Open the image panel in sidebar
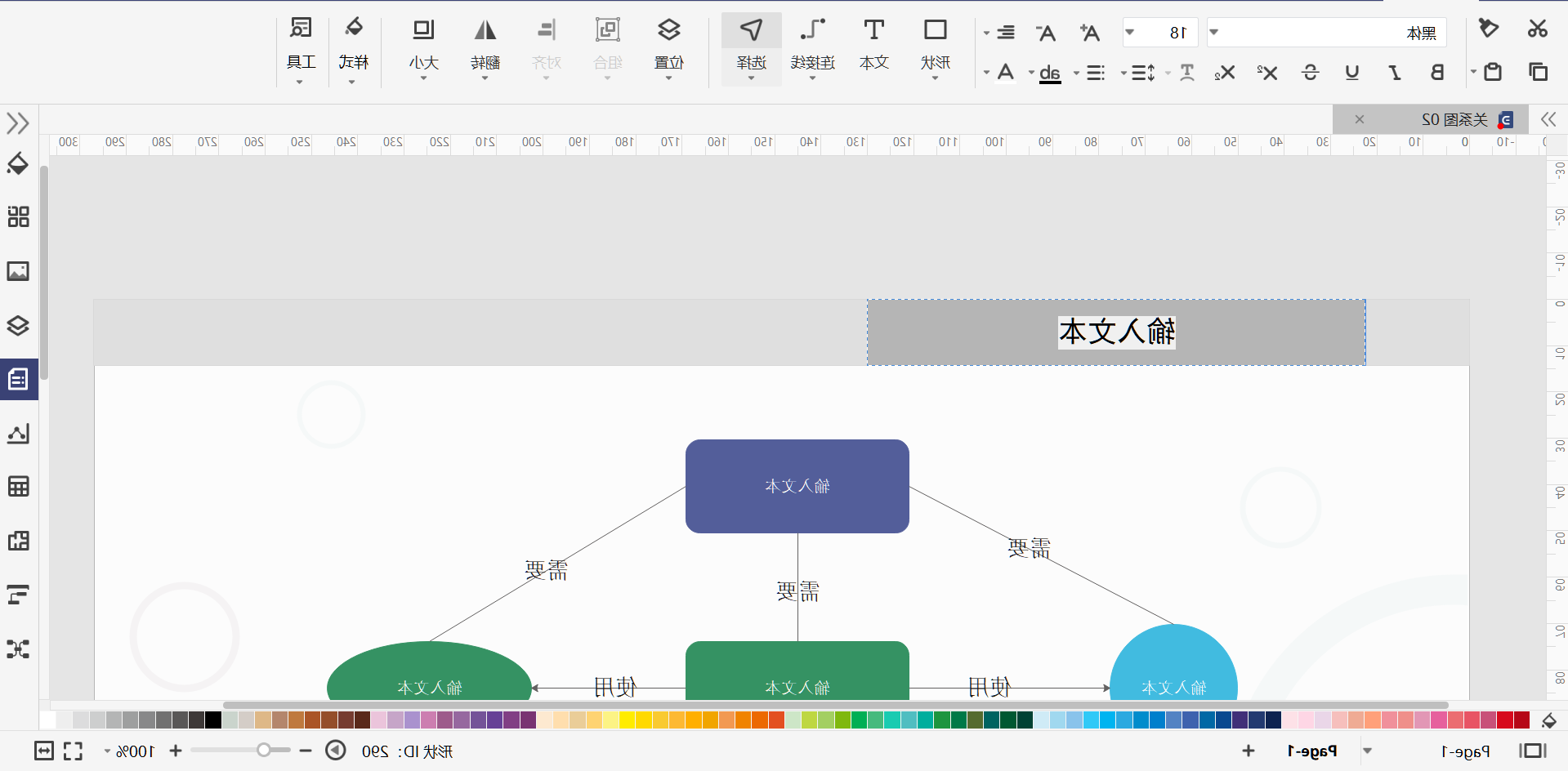The height and width of the screenshot is (771, 1568). tap(18, 270)
